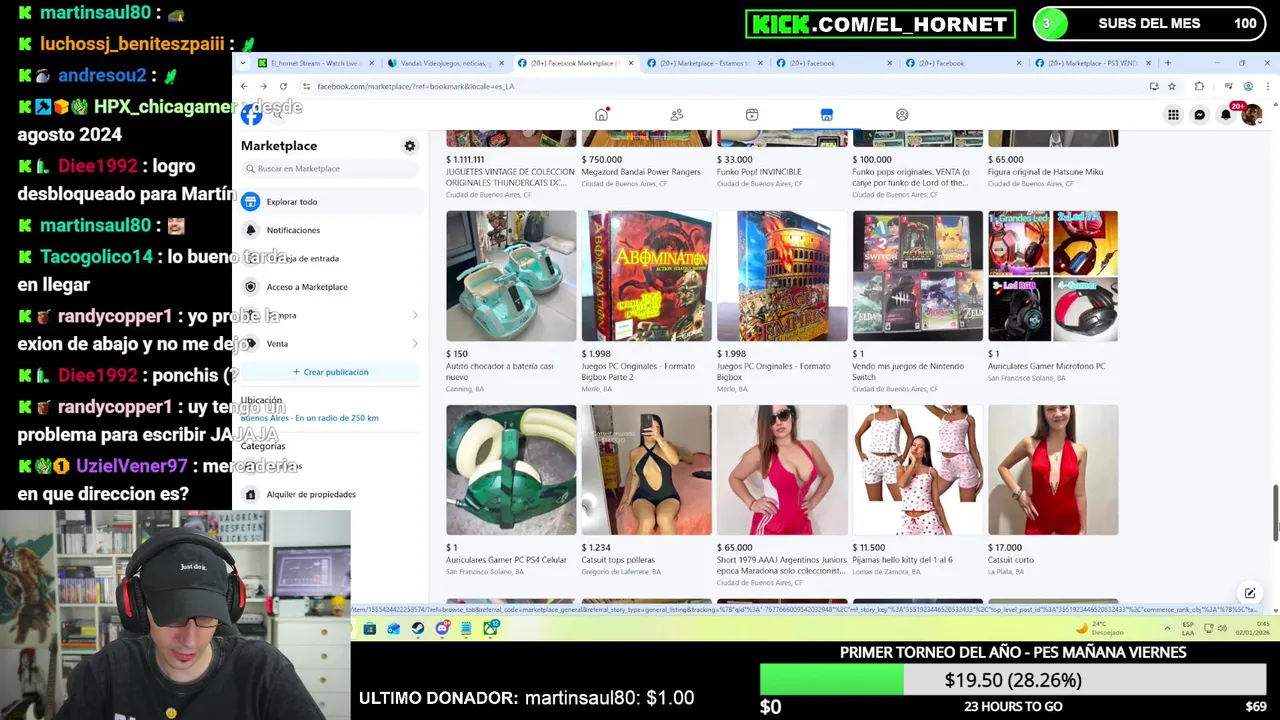Image resolution: width=1280 pixels, height=720 pixels.
Task: Go back using the browser back arrow
Action: point(244,86)
